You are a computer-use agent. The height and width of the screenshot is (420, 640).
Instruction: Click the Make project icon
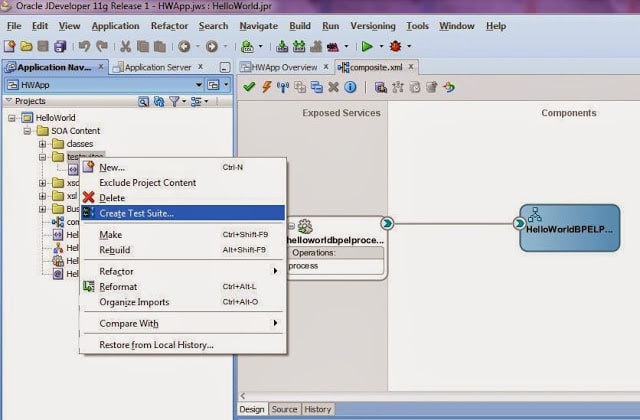[282, 46]
